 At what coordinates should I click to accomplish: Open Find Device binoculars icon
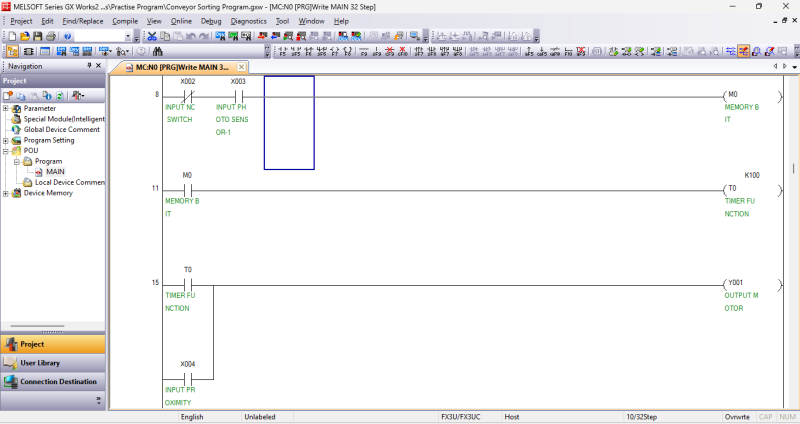click(x=158, y=51)
